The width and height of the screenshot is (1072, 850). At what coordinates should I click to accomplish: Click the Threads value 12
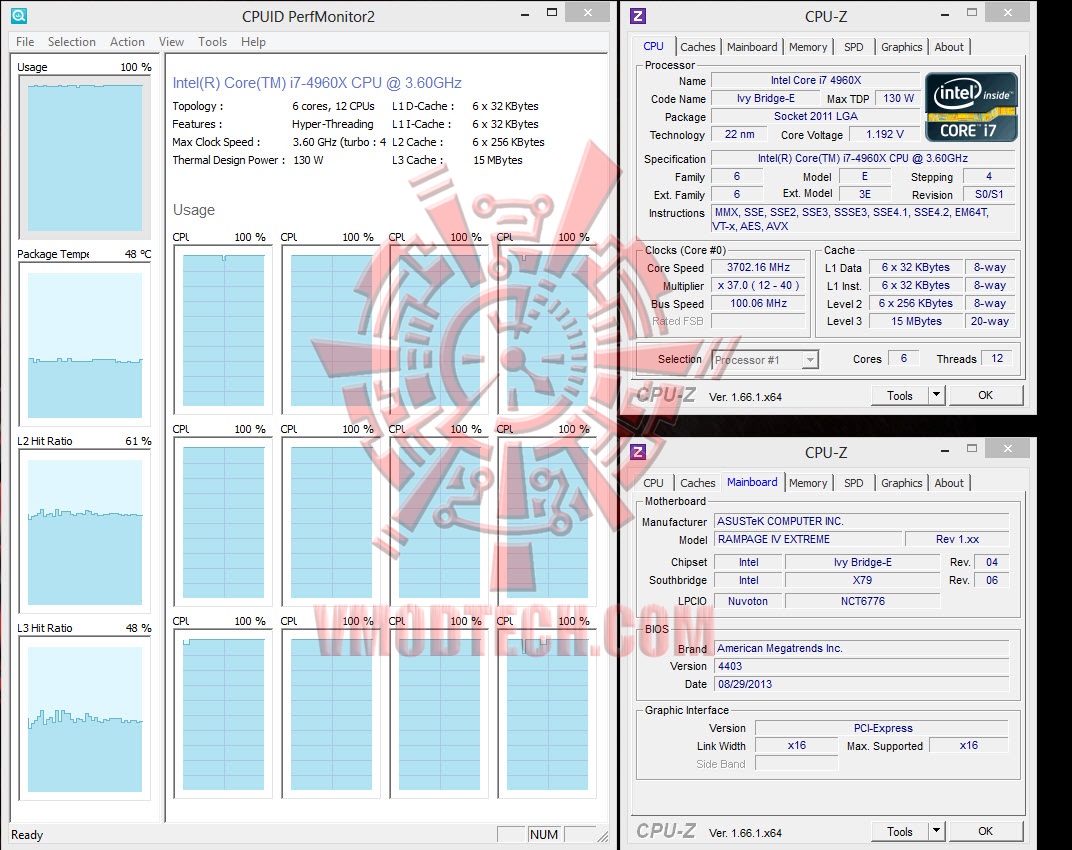[997, 358]
